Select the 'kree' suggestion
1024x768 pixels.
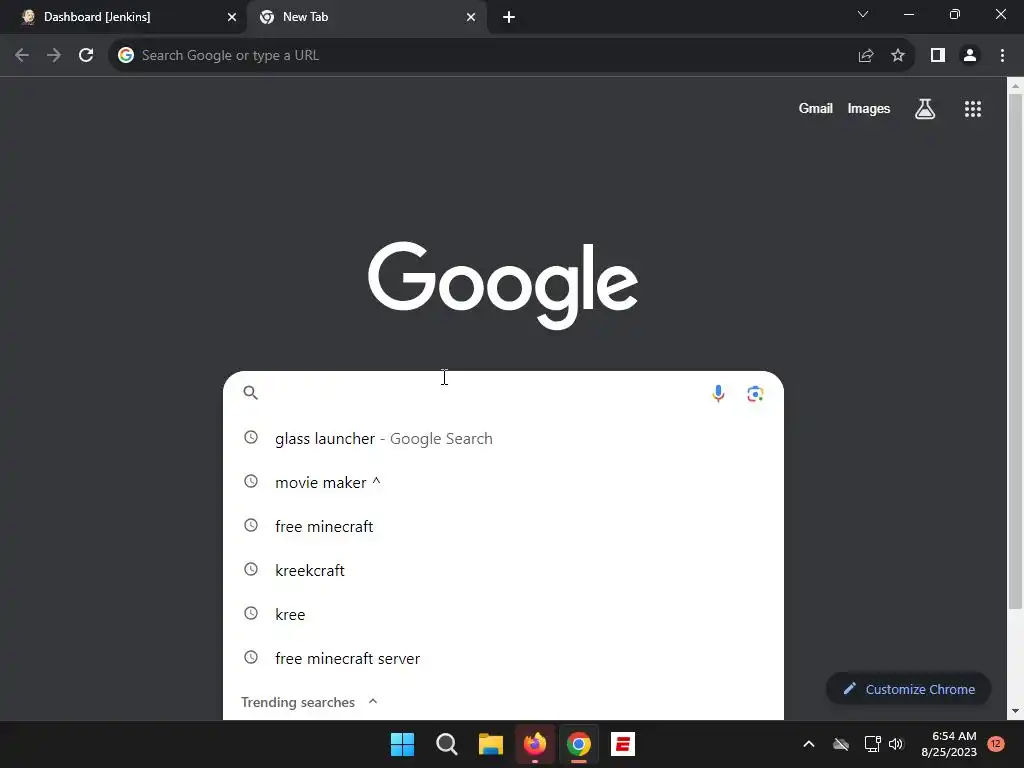[503, 614]
